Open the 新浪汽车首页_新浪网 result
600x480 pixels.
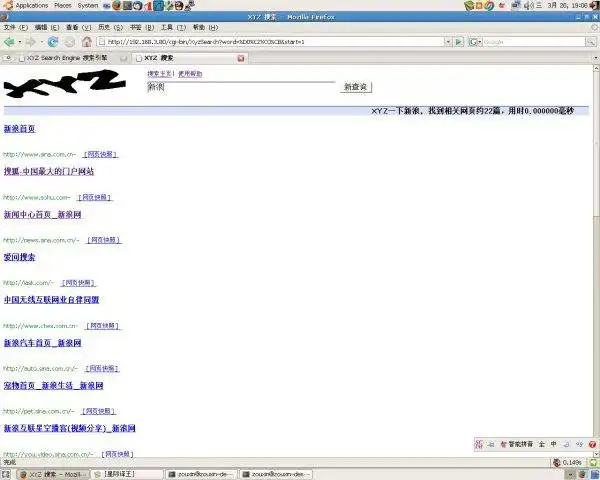42,343
